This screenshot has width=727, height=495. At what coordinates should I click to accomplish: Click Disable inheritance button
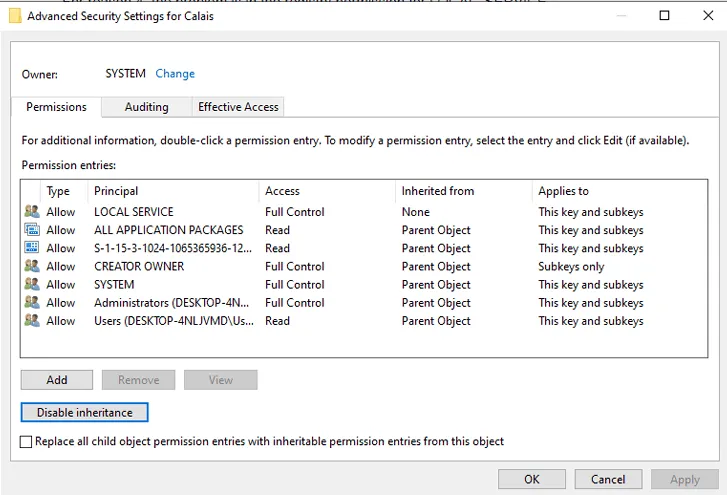pos(84,412)
